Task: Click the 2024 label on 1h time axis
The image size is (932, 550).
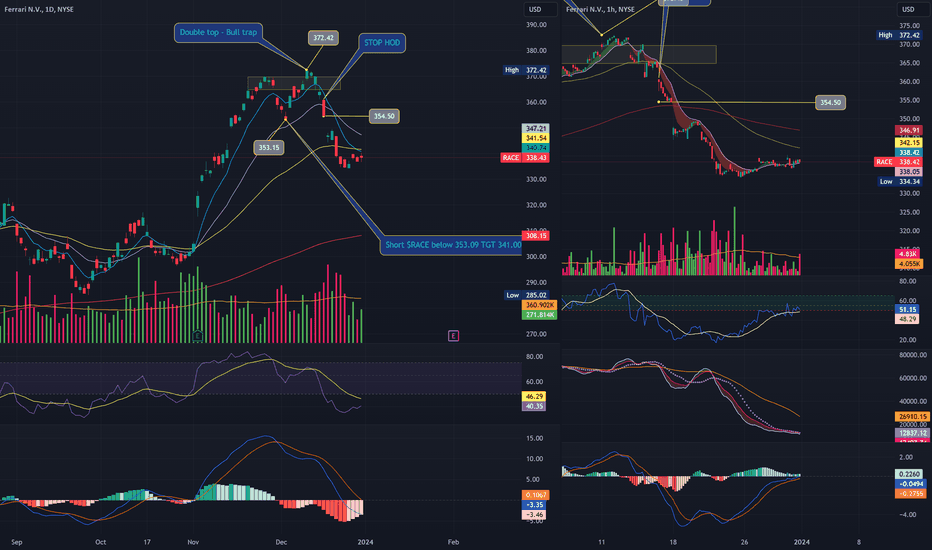Action: click(x=801, y=542)
